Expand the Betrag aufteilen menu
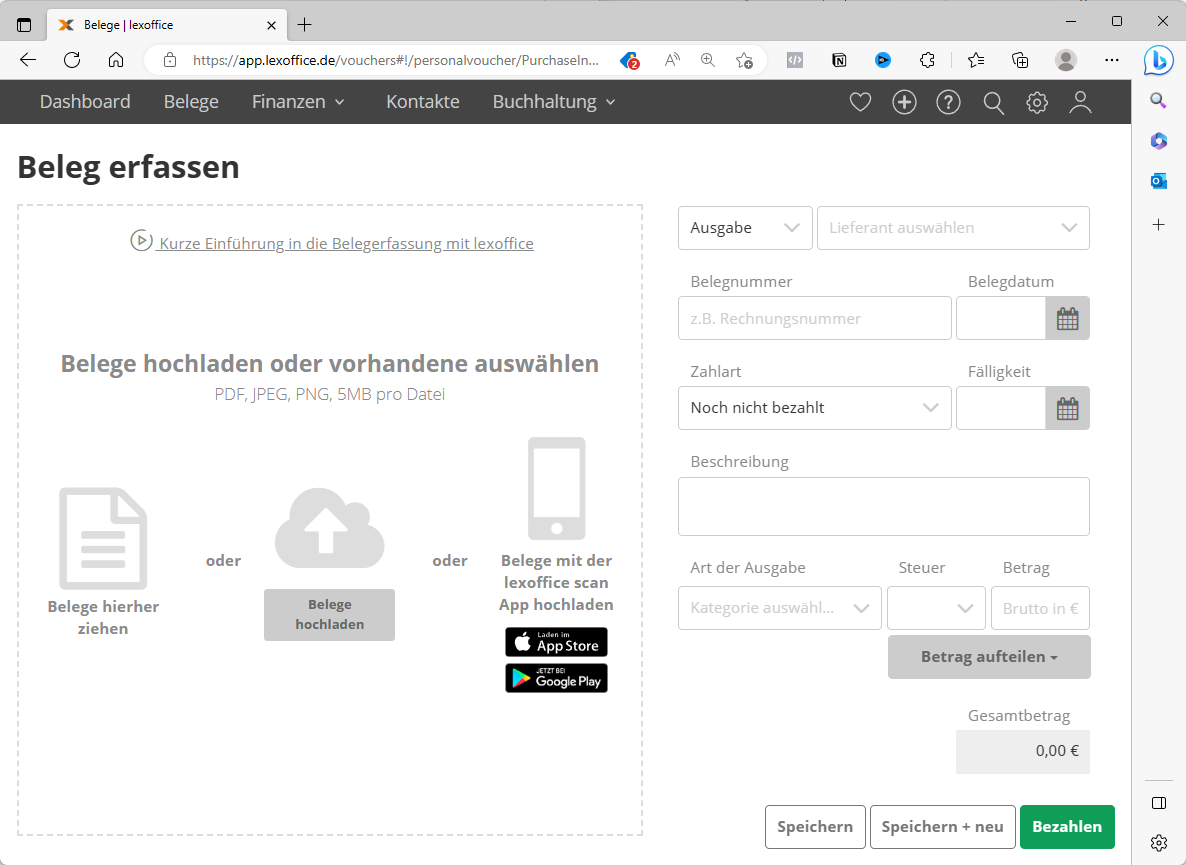Screen dimensions: 1186x865 click(x=988, y=657)
